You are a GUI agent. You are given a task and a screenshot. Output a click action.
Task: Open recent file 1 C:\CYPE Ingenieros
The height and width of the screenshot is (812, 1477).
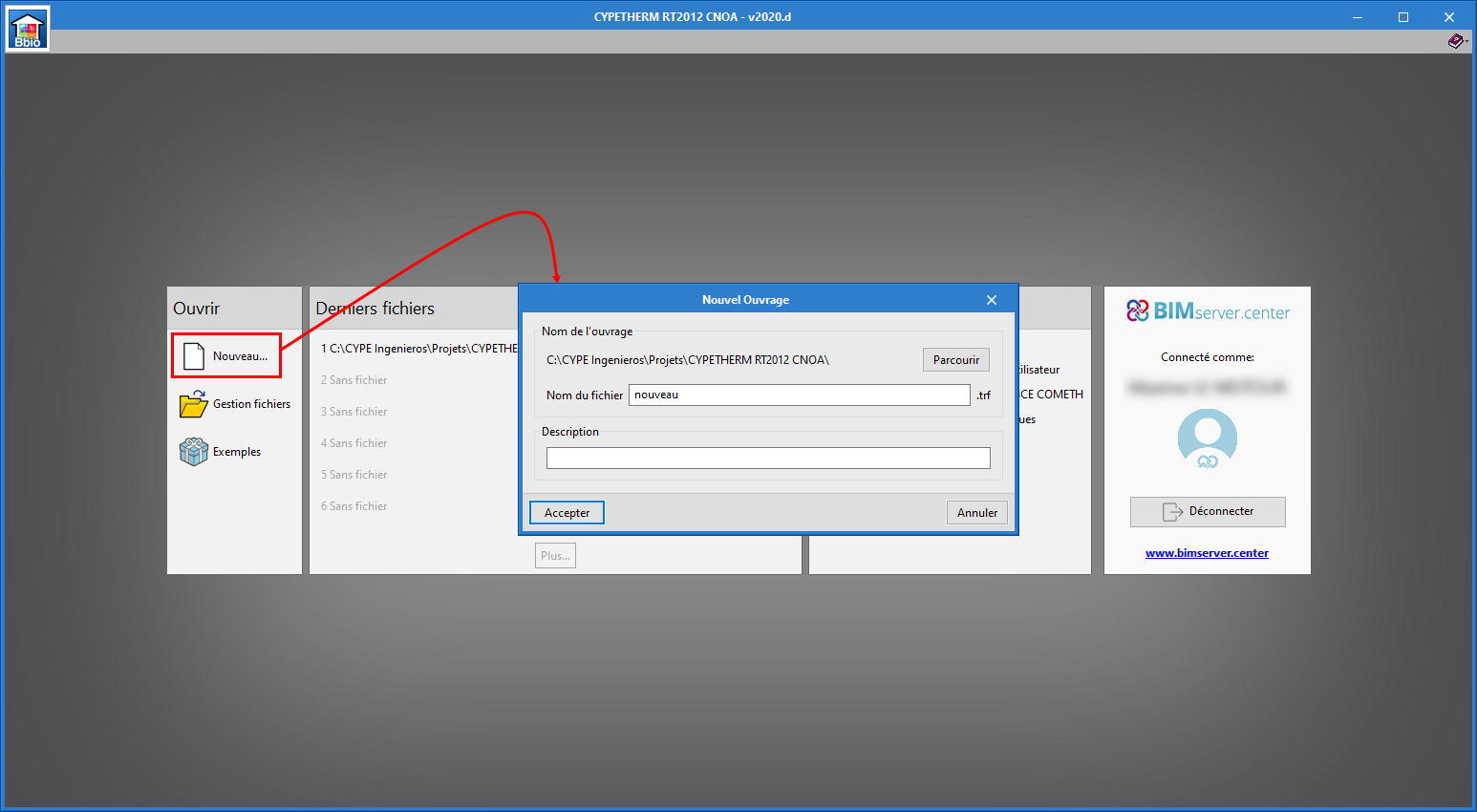click(x=418, y=349)
